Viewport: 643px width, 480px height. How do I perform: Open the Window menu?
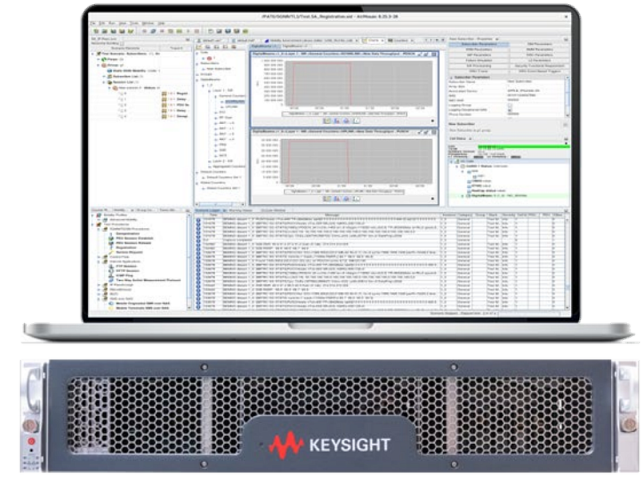[148, 23]
